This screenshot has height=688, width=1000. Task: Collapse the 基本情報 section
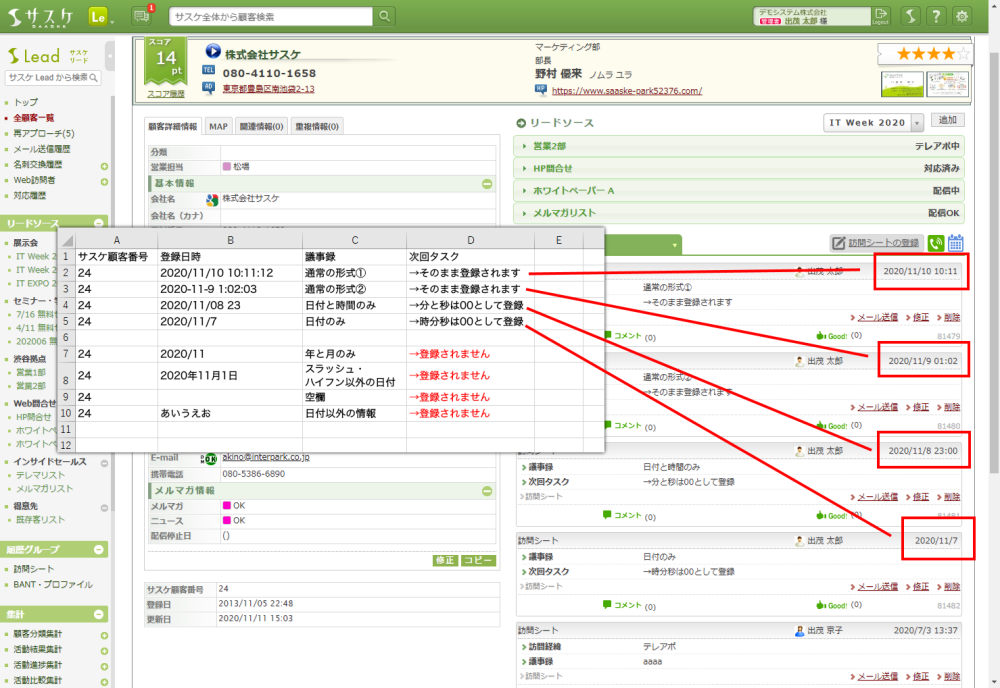(487, 184)
